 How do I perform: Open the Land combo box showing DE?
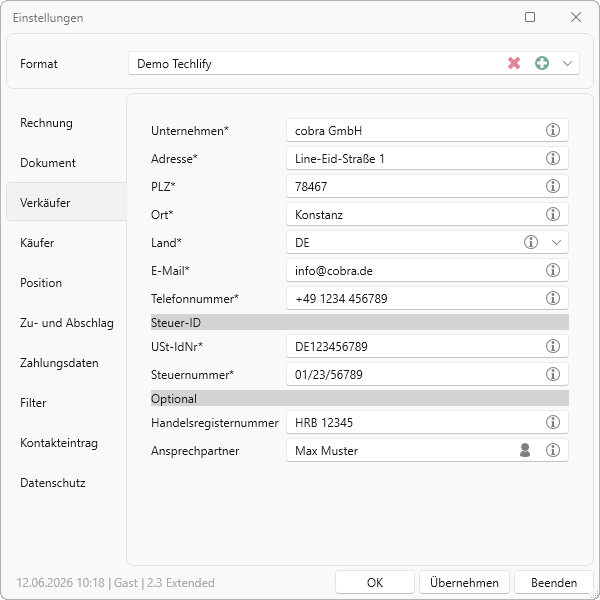coord(427,242)
